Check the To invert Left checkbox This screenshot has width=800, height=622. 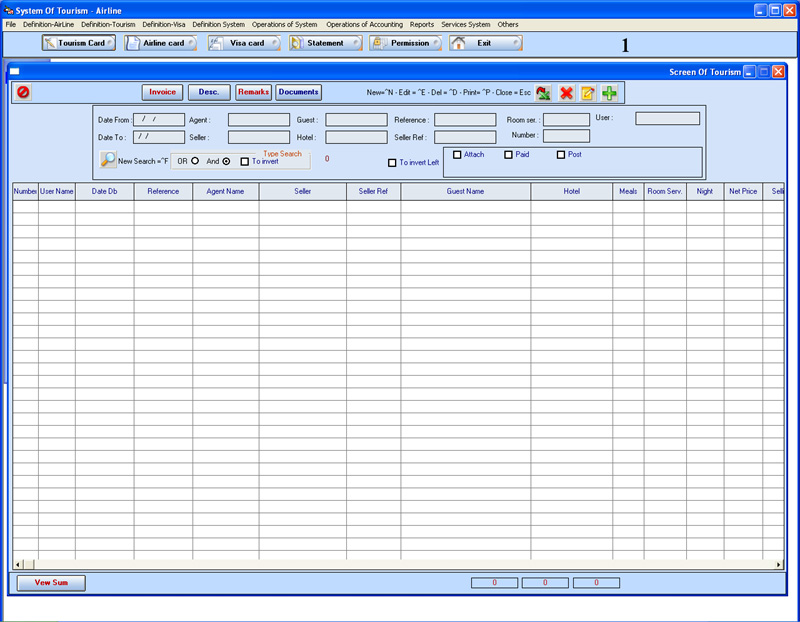click(392, 163)
